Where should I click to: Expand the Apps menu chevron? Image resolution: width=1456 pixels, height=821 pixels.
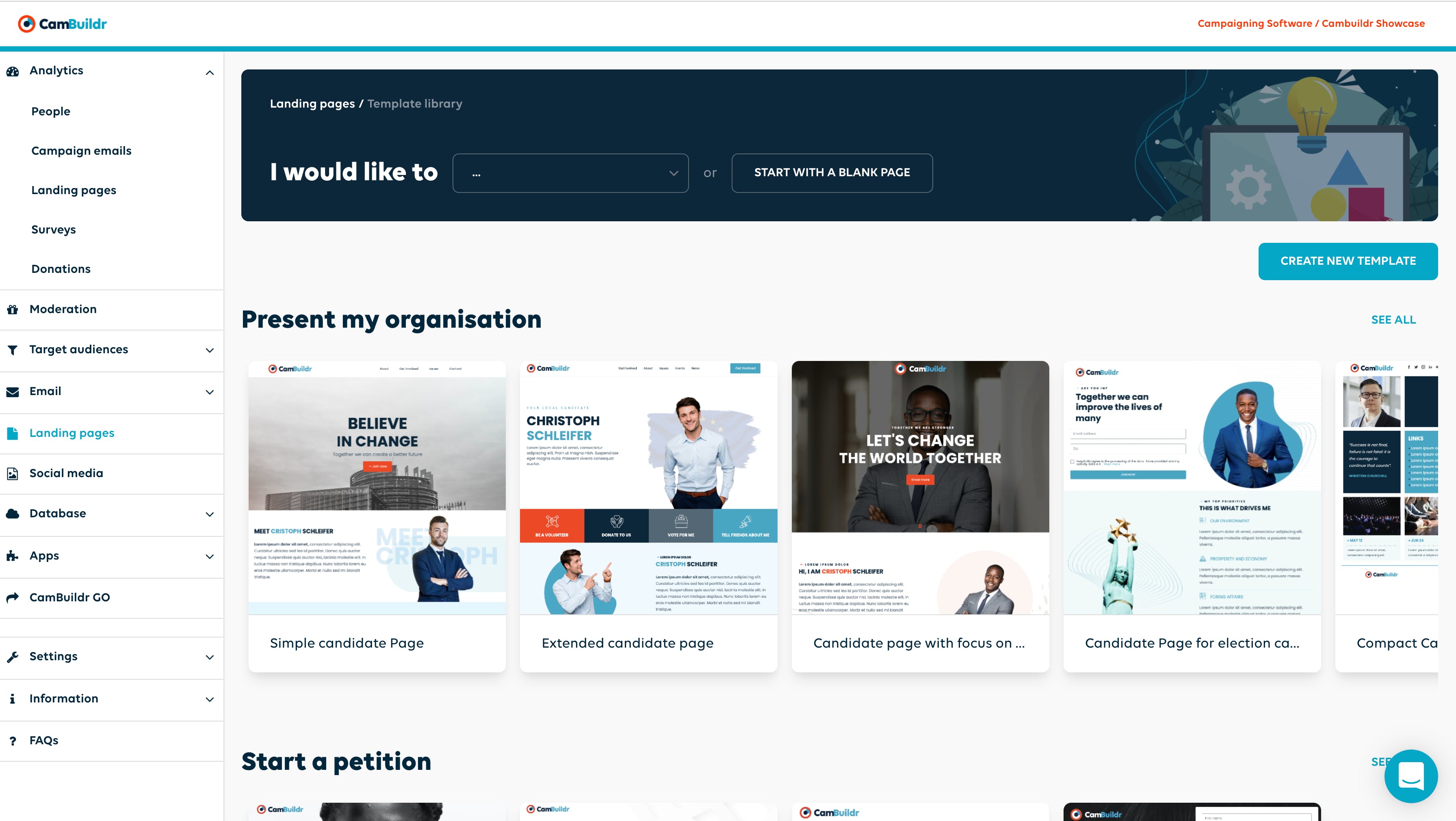click(210, 557)
